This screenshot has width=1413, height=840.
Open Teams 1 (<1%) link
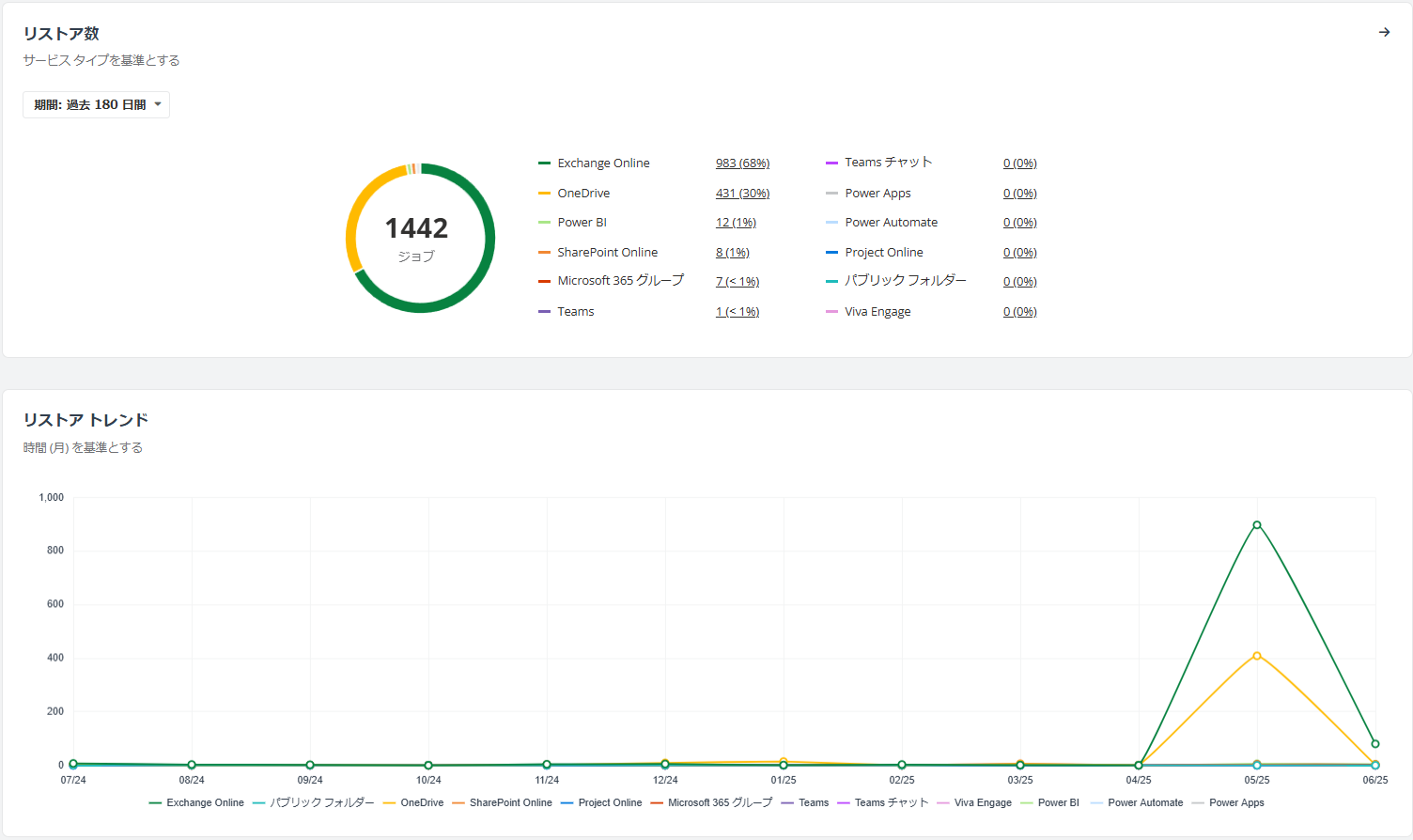pos(738,311)
